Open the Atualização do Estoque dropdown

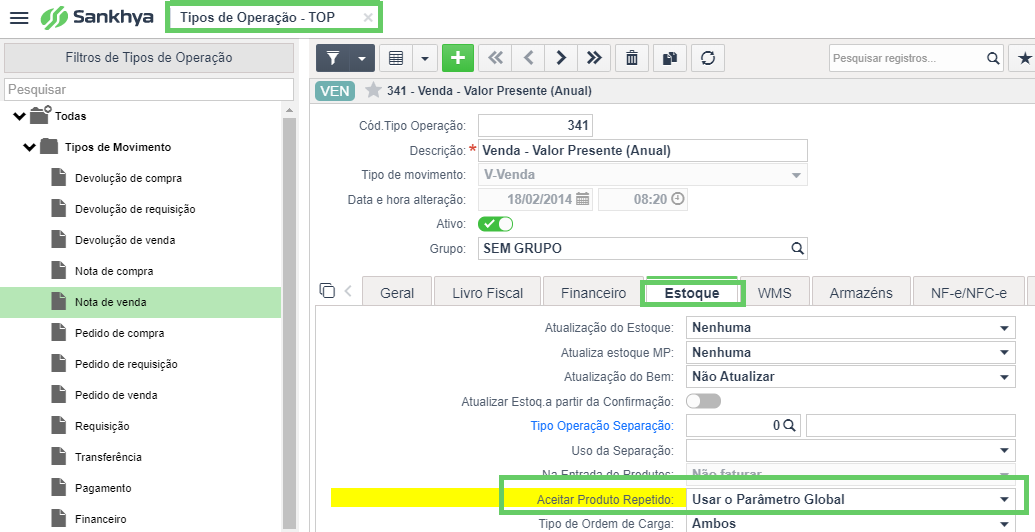(x=851, y=327)
